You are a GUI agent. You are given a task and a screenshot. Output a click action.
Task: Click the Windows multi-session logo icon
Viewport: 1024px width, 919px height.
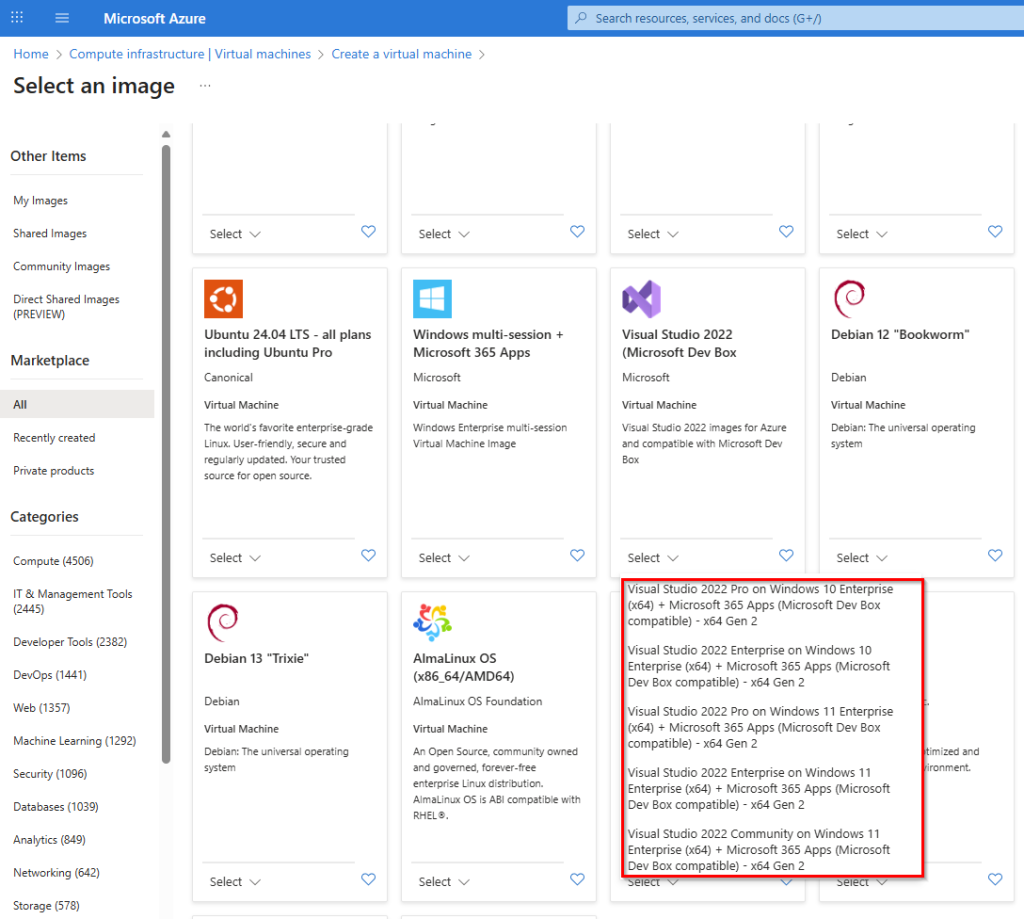point(432,299)
